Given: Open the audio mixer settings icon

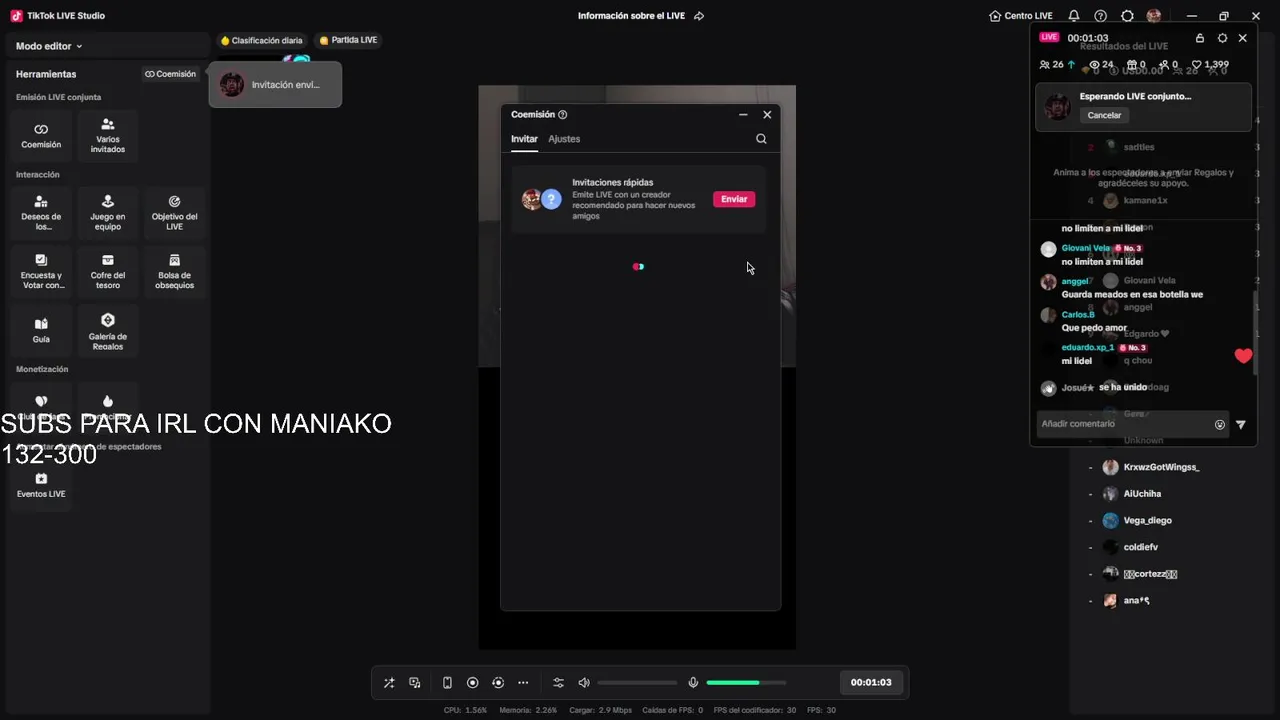Looking at the screenshot, I should click(x=558, y=683).
